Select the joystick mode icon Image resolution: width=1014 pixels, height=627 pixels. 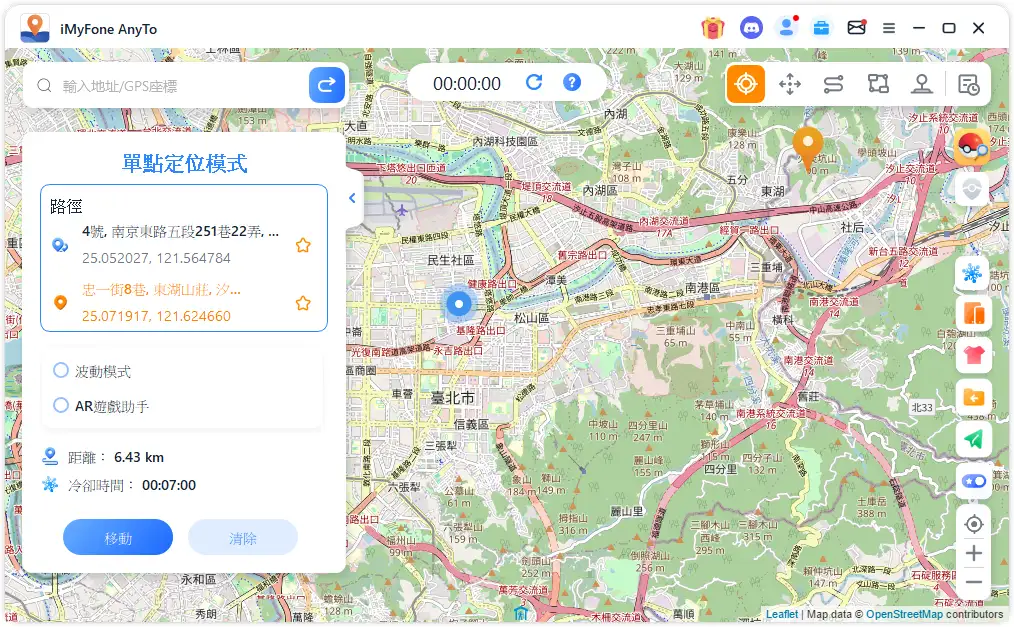click(922, 84)
